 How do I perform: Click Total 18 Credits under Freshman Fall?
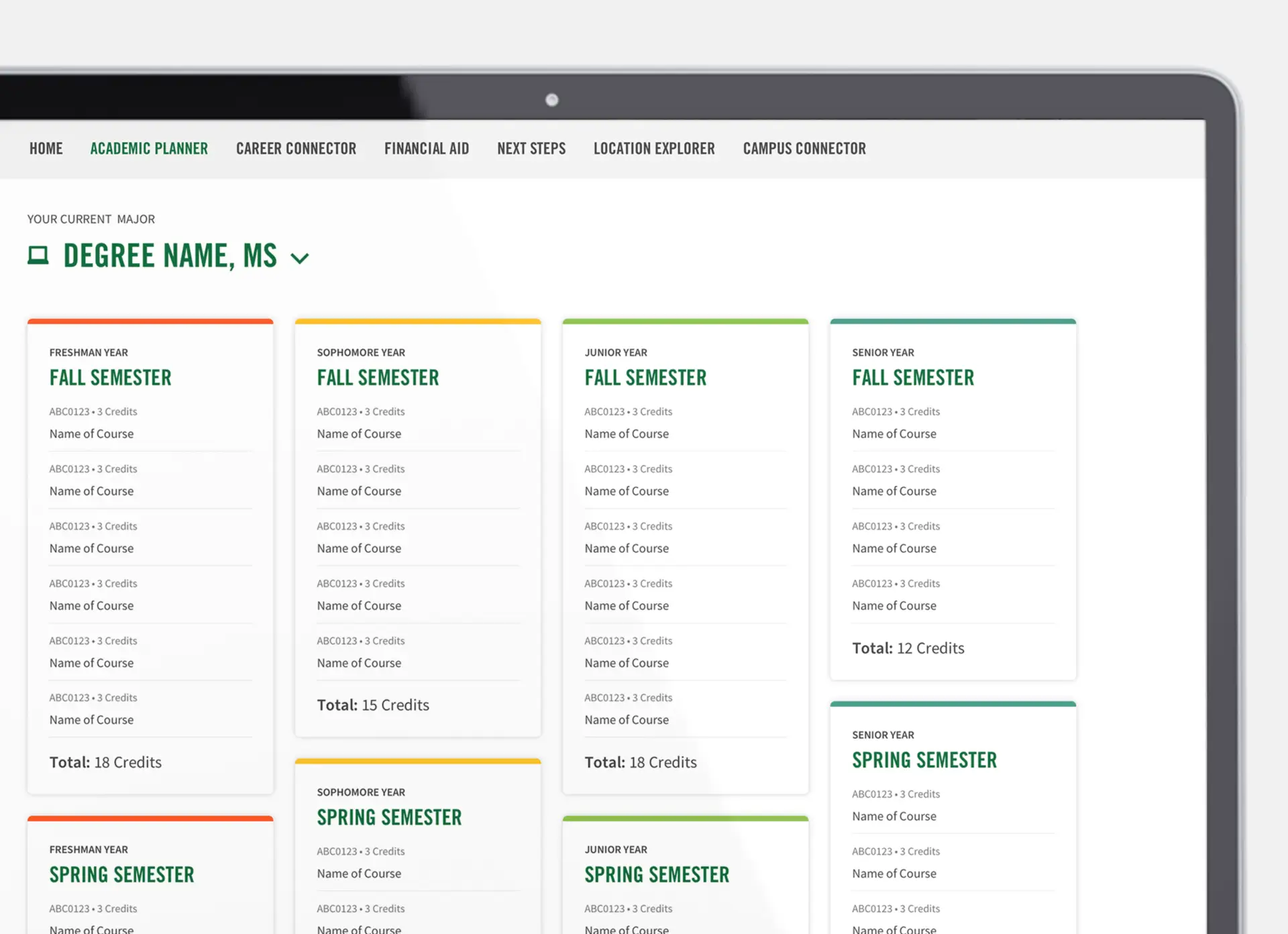105,762
